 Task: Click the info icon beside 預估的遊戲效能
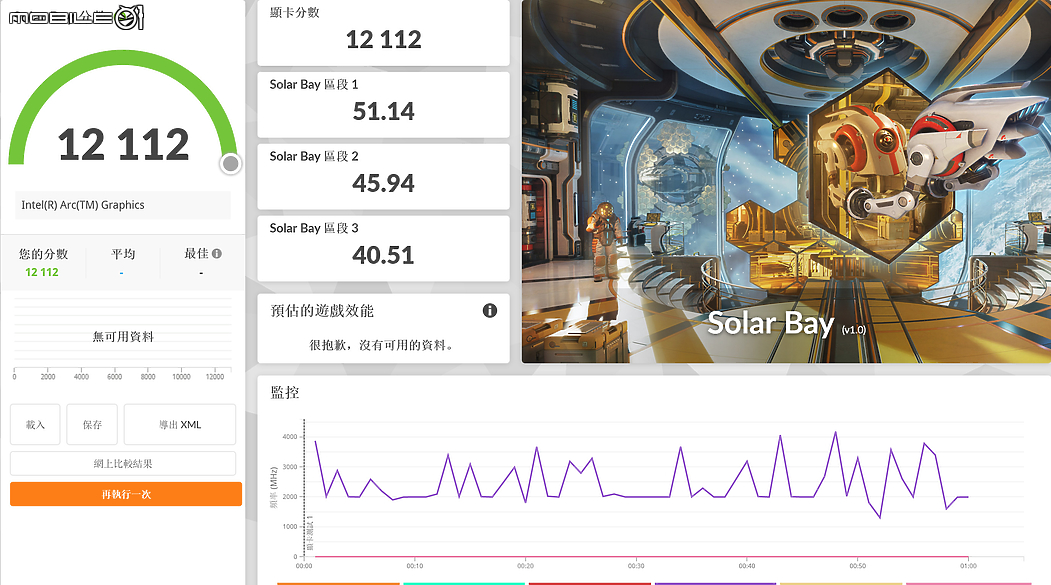[x=490, y=310]
